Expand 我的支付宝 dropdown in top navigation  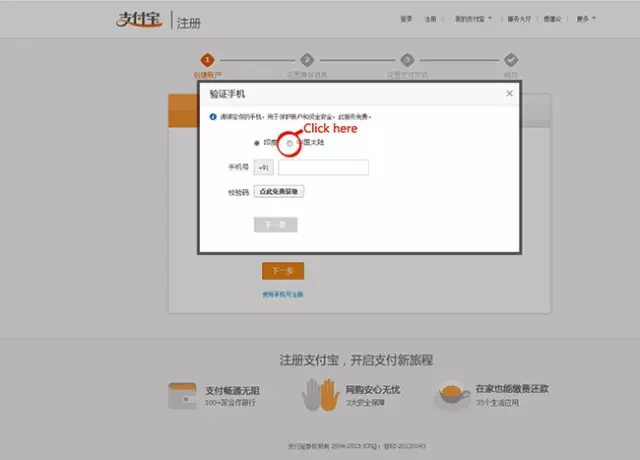coord(473,19)
